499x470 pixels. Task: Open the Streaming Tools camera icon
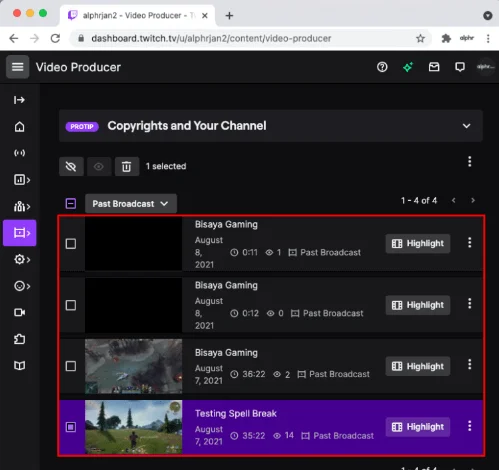[19, 312]
